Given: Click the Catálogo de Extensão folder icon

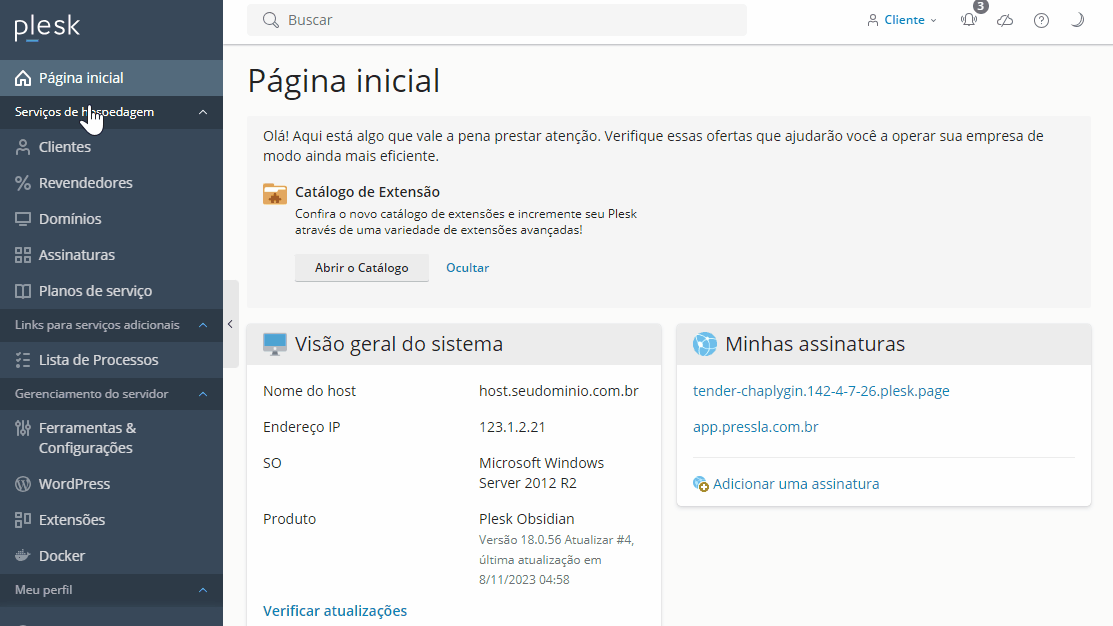Looking at the screenshot, I should point(275,194).
